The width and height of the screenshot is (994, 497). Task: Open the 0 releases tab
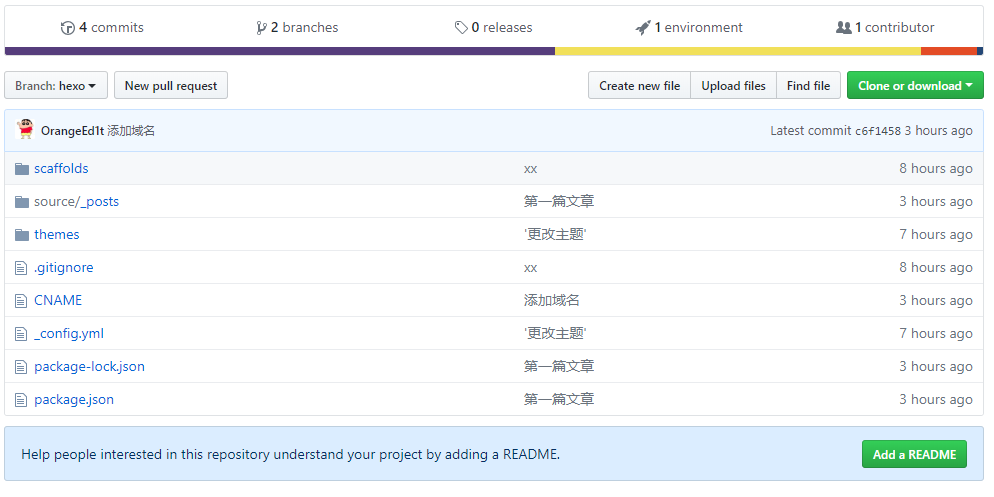click(493, 28)
